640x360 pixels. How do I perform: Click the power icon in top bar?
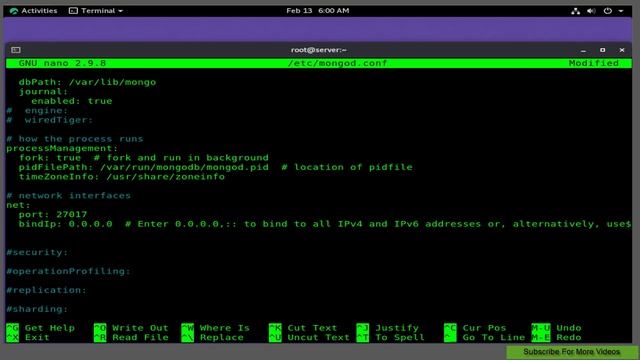pyautogui.click(x=608, y=11)
